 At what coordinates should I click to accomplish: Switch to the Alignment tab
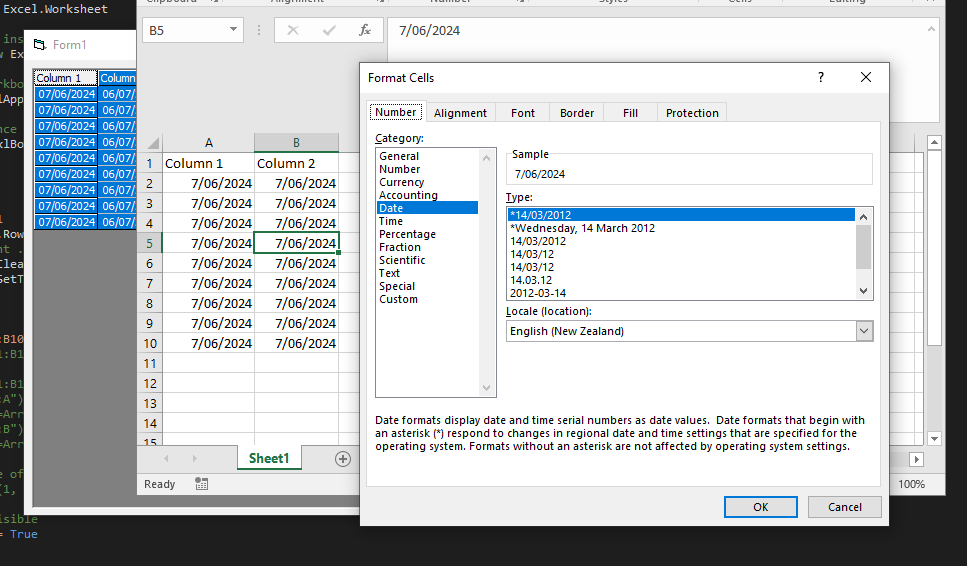(460, 113)
